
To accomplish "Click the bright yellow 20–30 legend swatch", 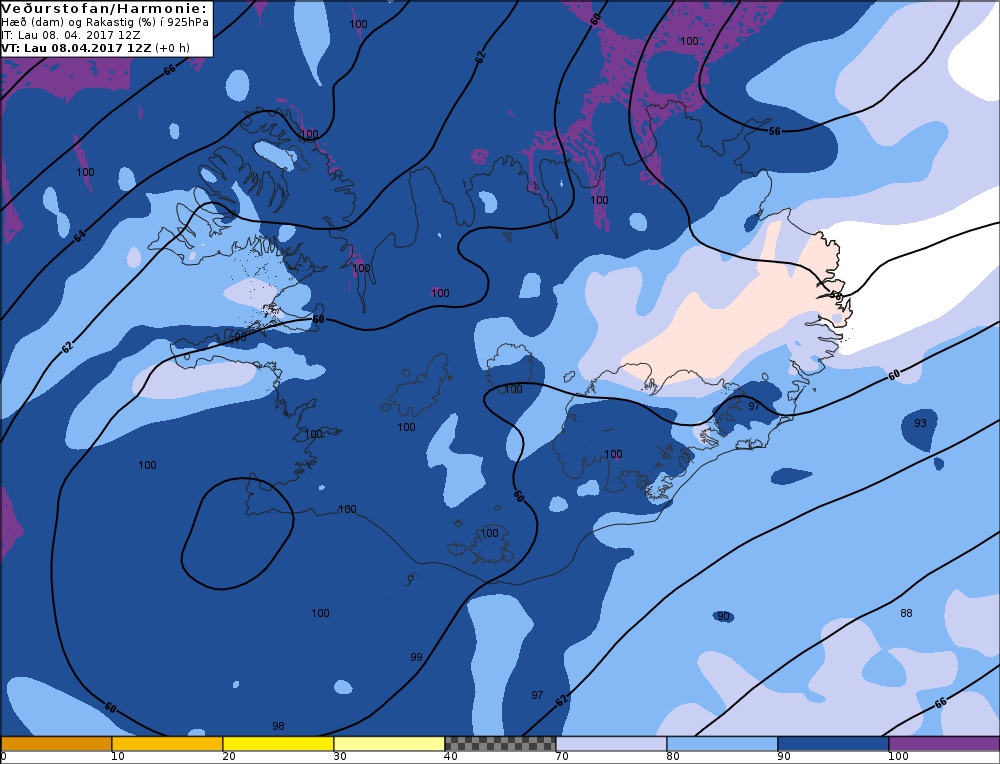I will (278, 744).
